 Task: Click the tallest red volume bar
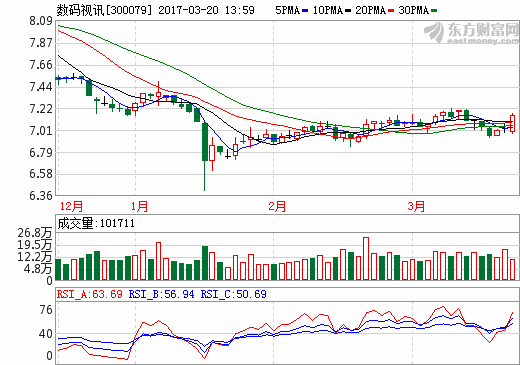366,259
